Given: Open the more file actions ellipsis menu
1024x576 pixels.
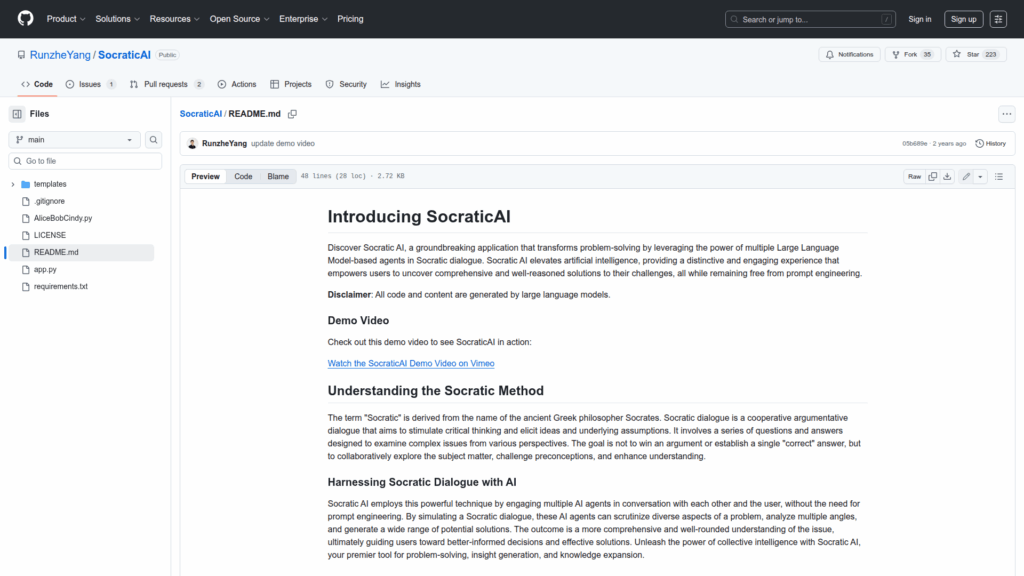Looking at the screenshot, I should point(1006,114).
